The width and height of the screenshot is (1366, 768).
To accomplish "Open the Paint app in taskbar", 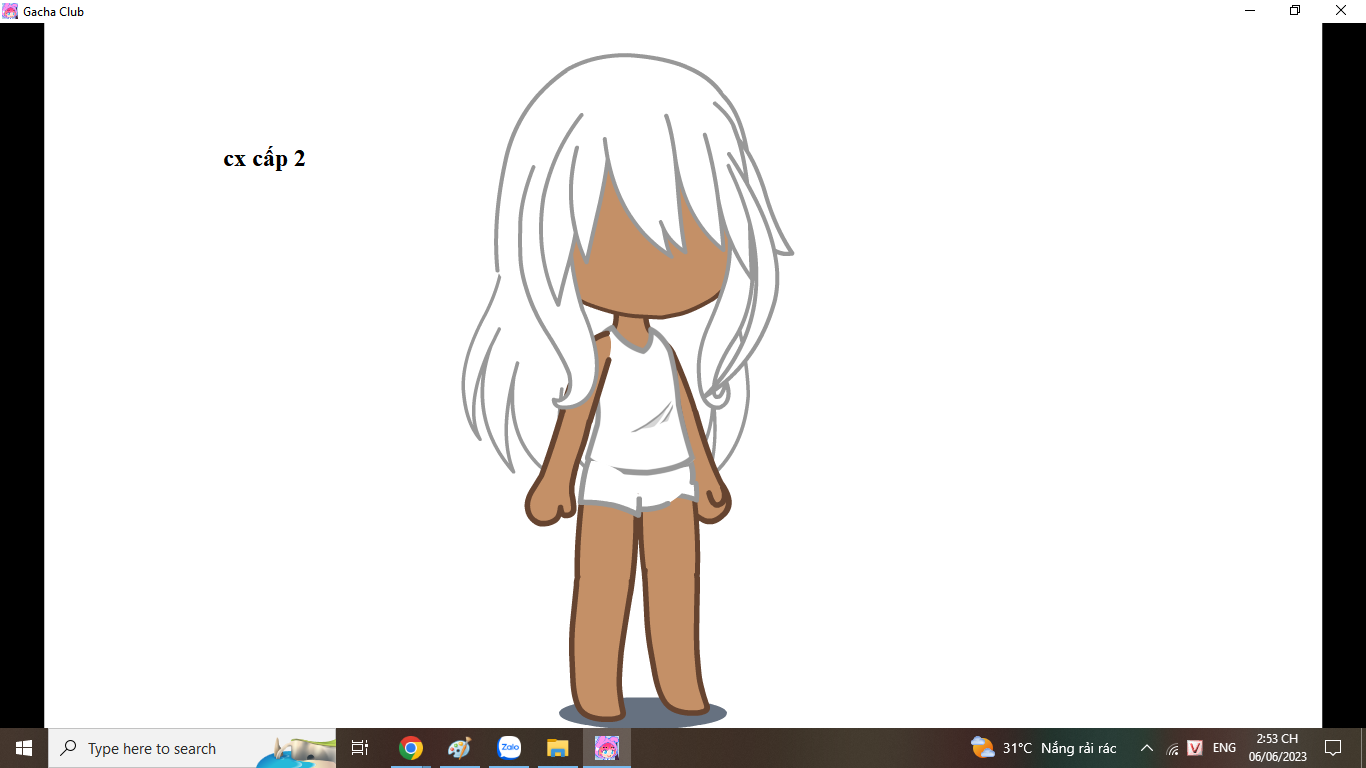I will [x=459, y=748].
